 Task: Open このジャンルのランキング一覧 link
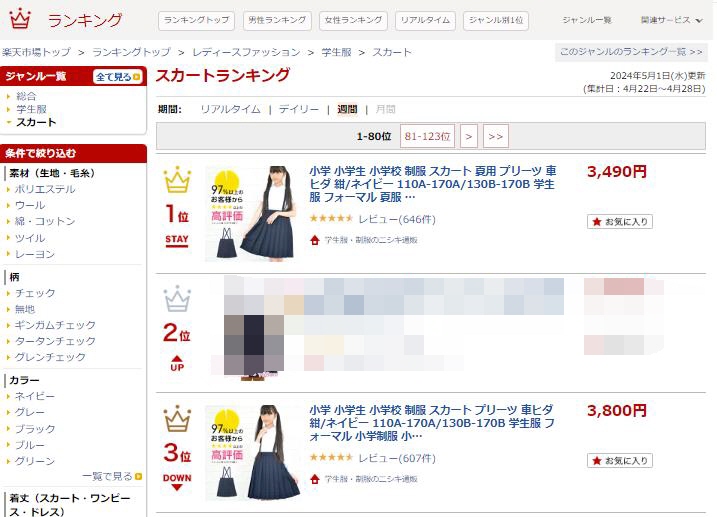[x=631, y=52]
